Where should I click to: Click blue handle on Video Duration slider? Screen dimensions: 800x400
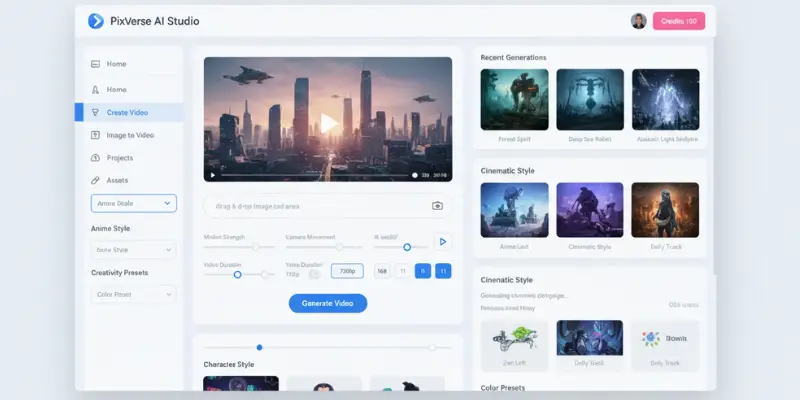pos(237,274)
